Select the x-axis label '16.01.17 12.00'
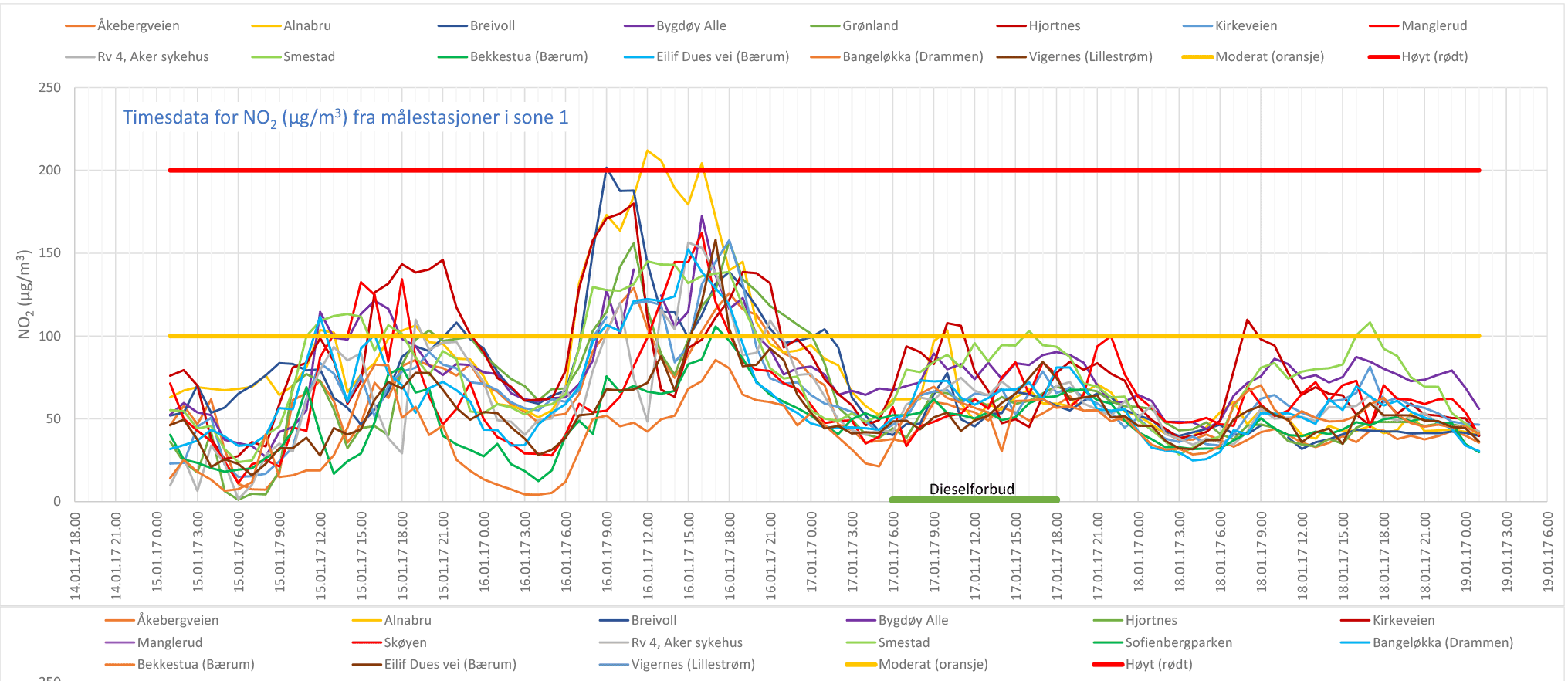The height and width of the screenshot is (681, 1568). [x=649, y=556]
